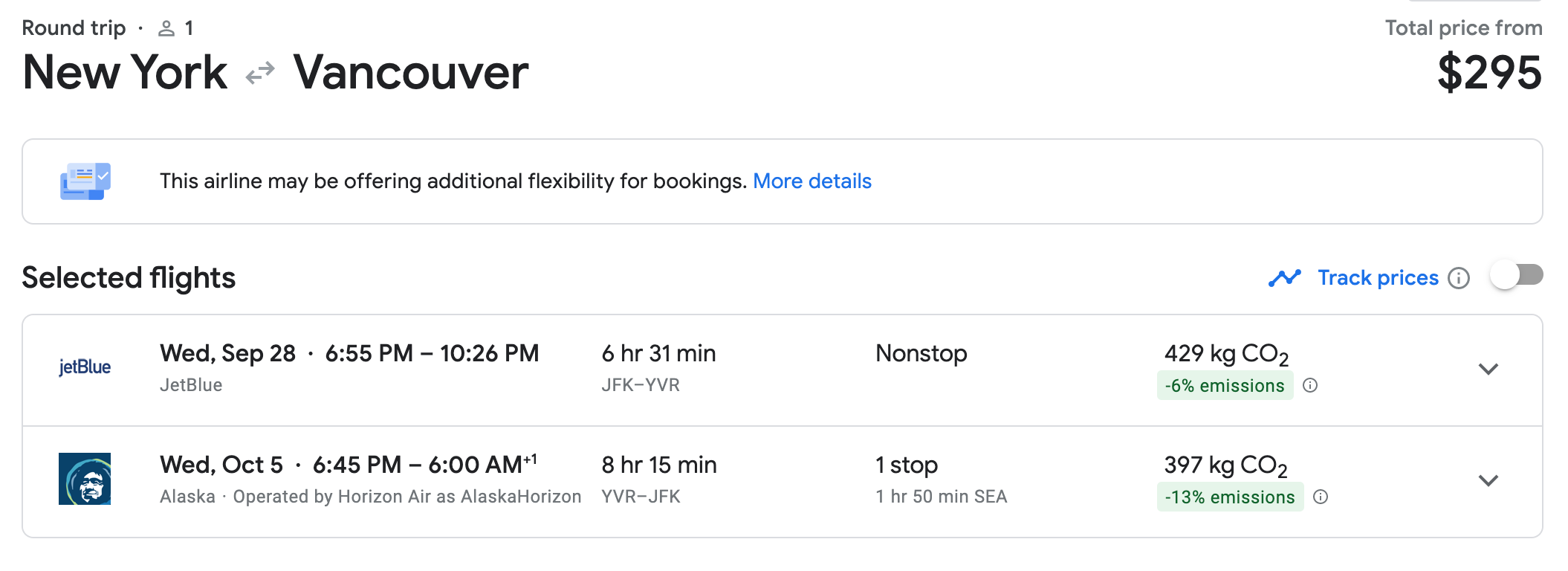Image resolution: width=1568 pixels, height=571 pixels.
Task: Click the Alaska Airlines logo
Action: click(x=85, y=479)
